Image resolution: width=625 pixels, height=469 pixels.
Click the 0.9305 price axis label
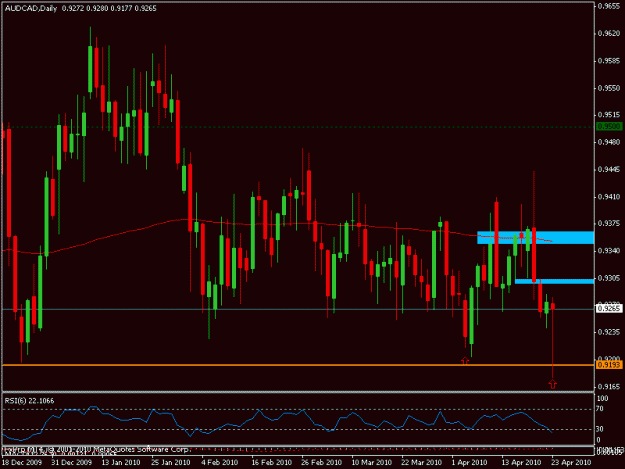tap(609, 278)
